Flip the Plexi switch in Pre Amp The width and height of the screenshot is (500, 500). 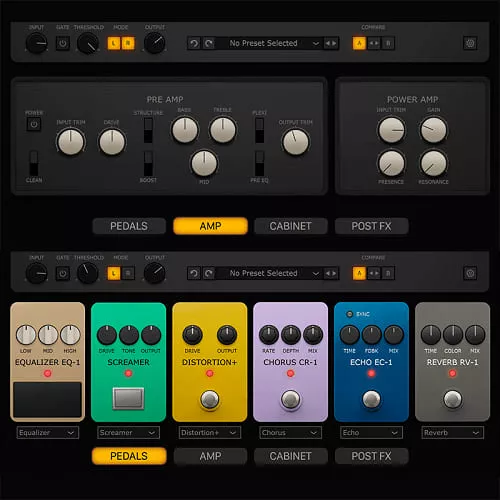[x=259, y=130]
